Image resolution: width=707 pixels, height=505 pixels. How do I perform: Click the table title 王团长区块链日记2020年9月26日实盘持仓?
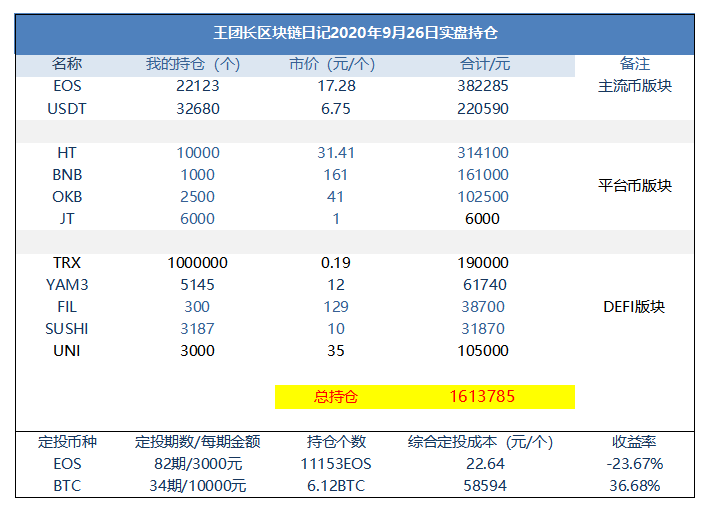355,33
